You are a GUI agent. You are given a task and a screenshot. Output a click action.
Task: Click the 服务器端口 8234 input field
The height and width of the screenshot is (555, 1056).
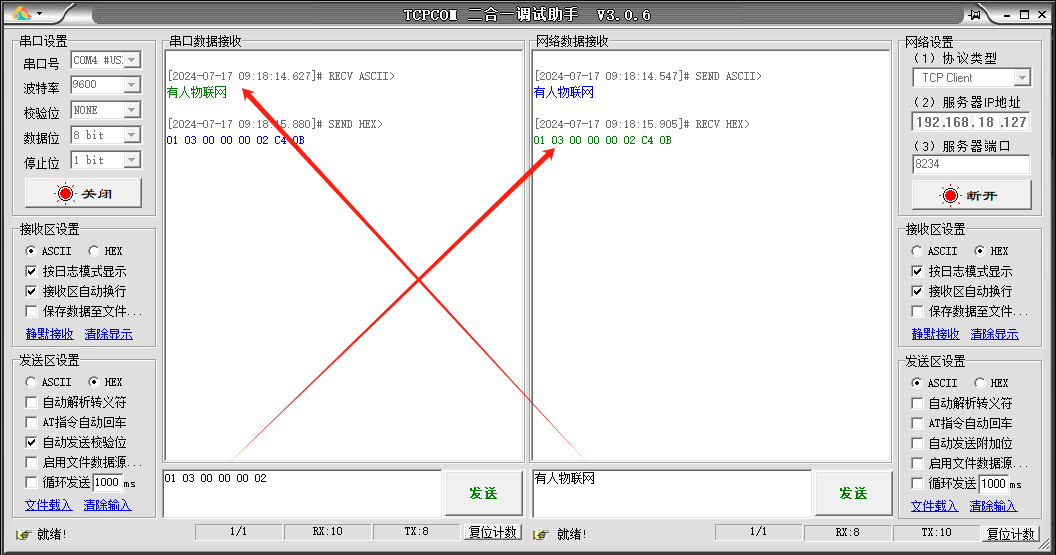970,164
